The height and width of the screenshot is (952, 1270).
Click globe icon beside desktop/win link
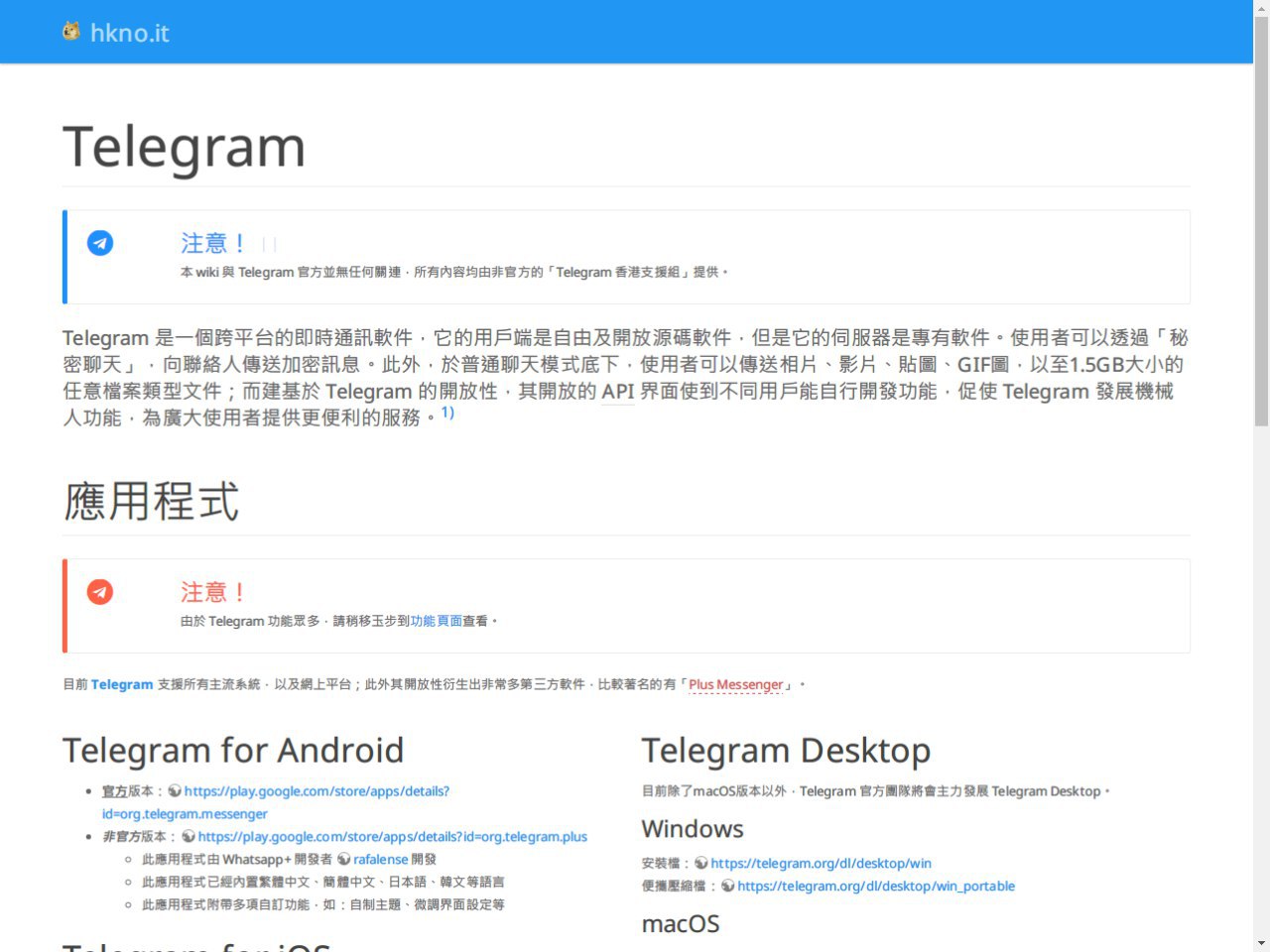click(701, 864)
